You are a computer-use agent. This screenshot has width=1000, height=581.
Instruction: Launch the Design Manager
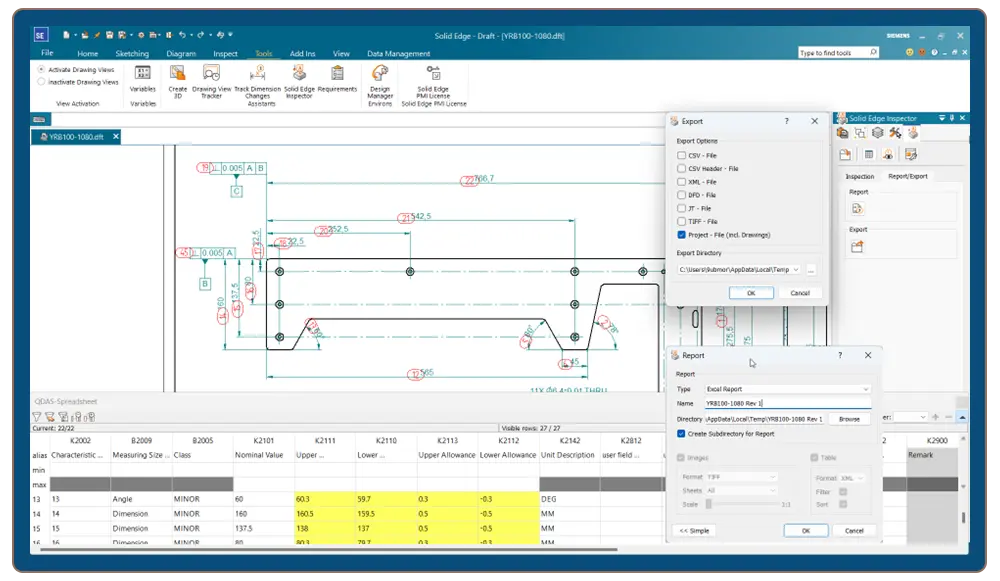point(380,84)
